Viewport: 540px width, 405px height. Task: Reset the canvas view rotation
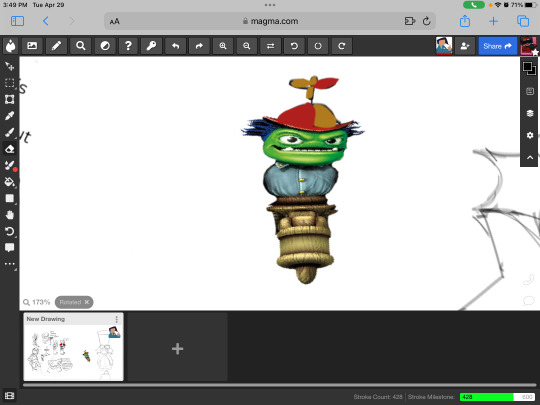tap(318, 46)
